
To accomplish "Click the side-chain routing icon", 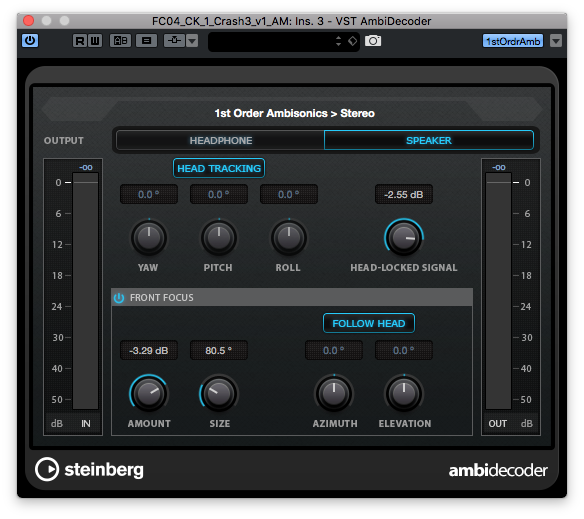I will [x=174, y=41].
